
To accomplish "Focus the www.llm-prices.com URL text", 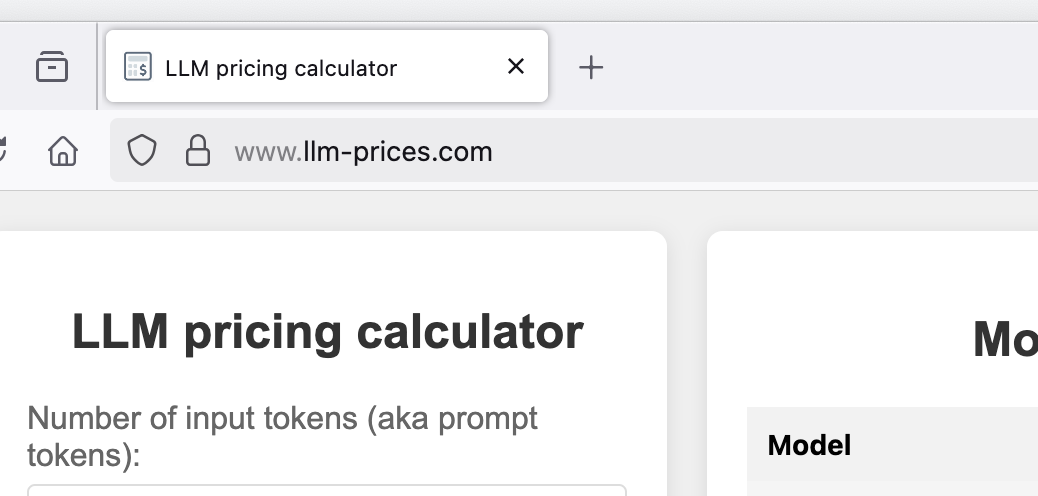I will pos(363,152).
